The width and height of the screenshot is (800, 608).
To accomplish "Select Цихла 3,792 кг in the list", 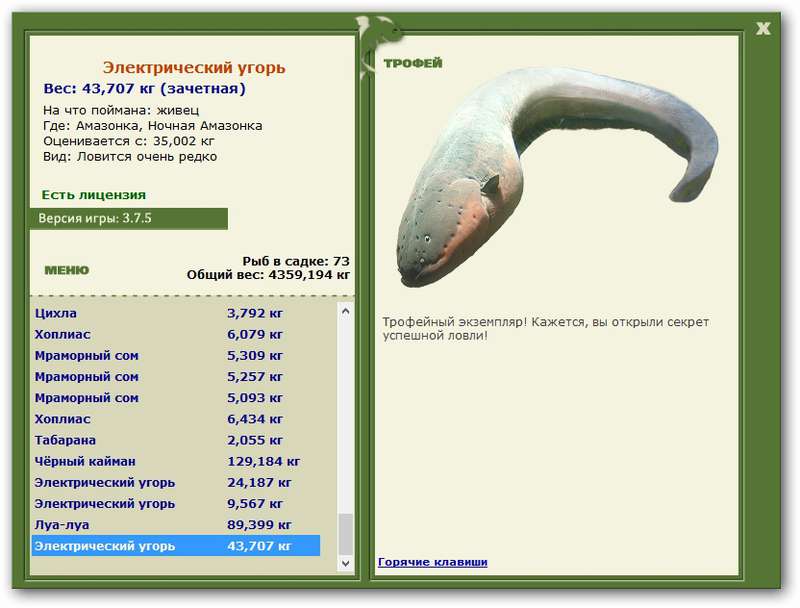I will (176, 313).
